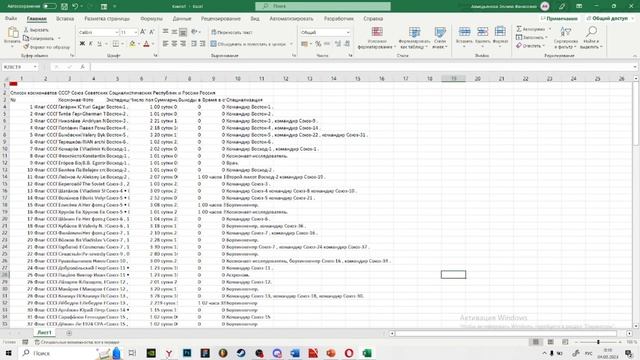640x360 pixels.
Task: Click the Копировать copy button
Action: tap(39, 38)
